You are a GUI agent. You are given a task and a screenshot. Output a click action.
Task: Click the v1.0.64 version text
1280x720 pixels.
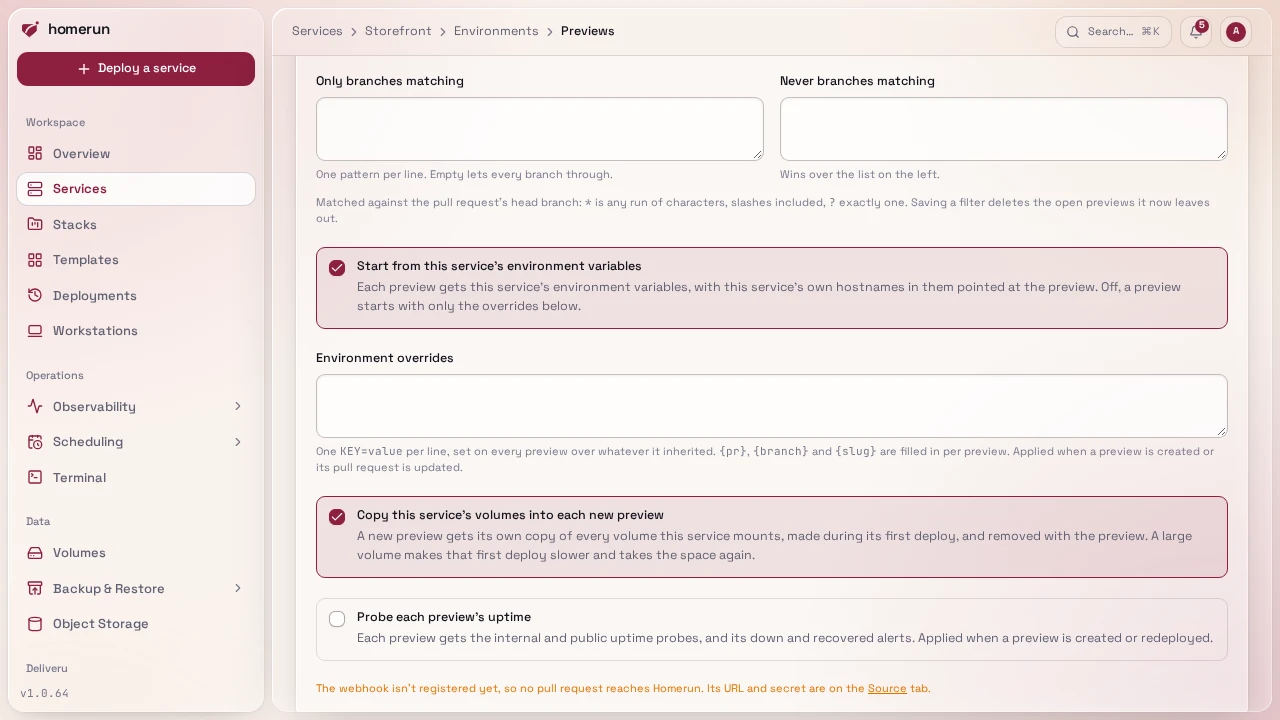[45, 693]
